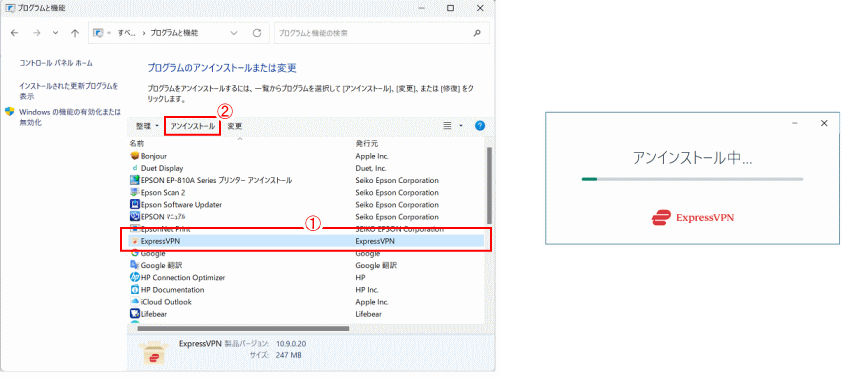Click the アンインストール toolbar button
The image size is (842, 377).
point(193,126)
